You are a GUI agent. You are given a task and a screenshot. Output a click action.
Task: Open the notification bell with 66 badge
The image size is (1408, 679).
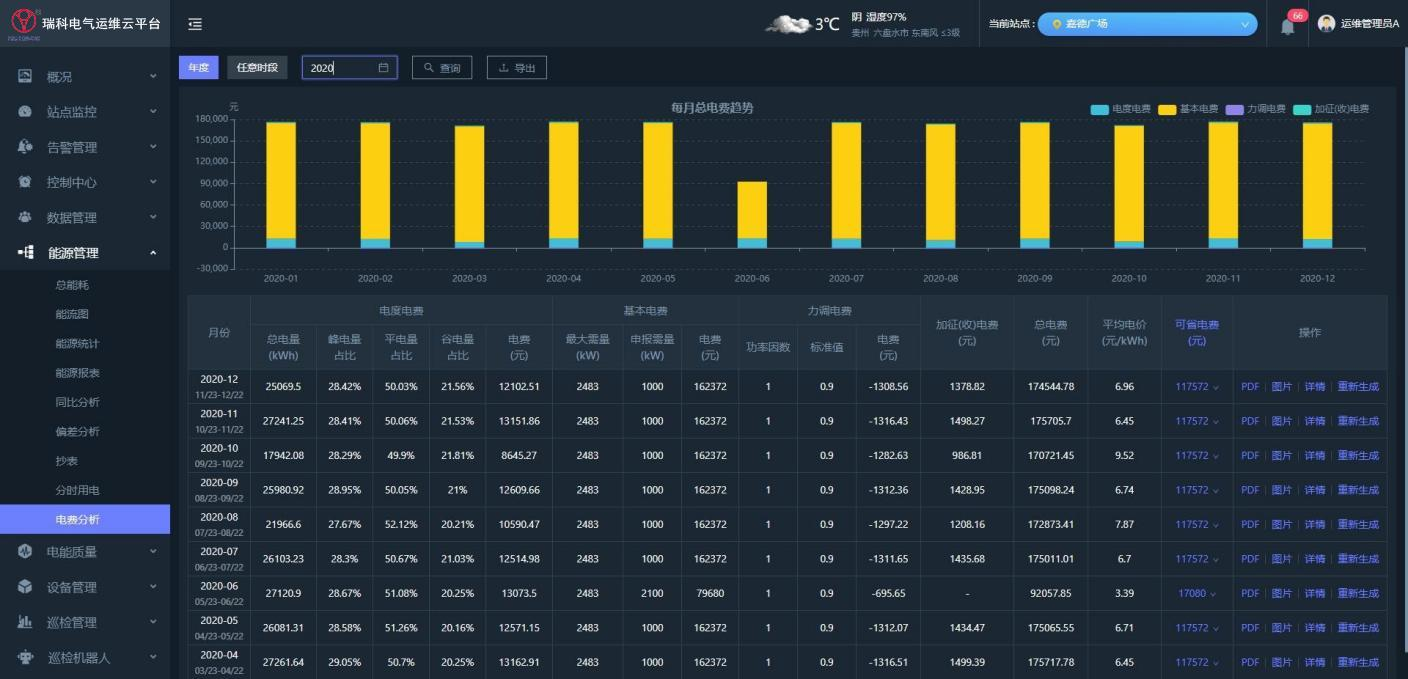pos(1288,26)
